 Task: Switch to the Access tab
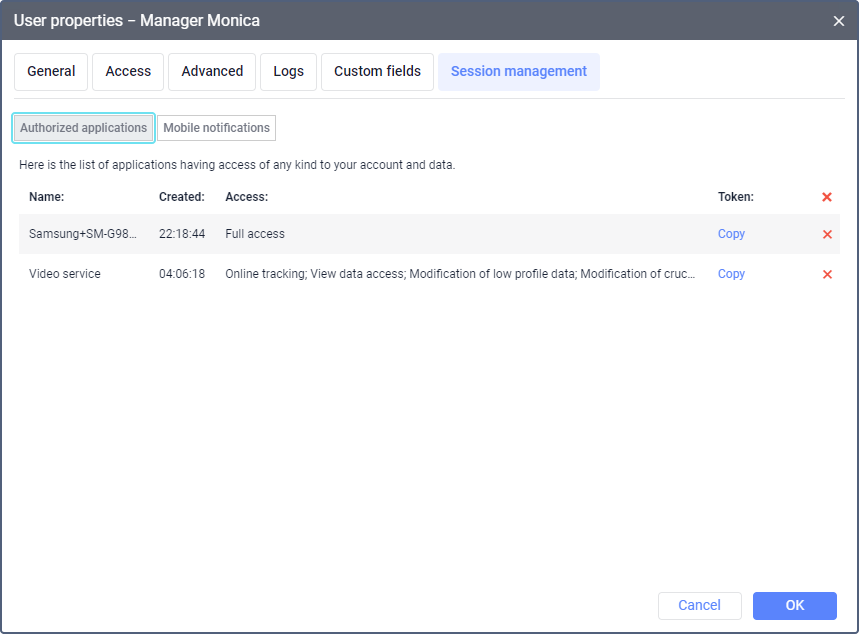coord(128,72)
